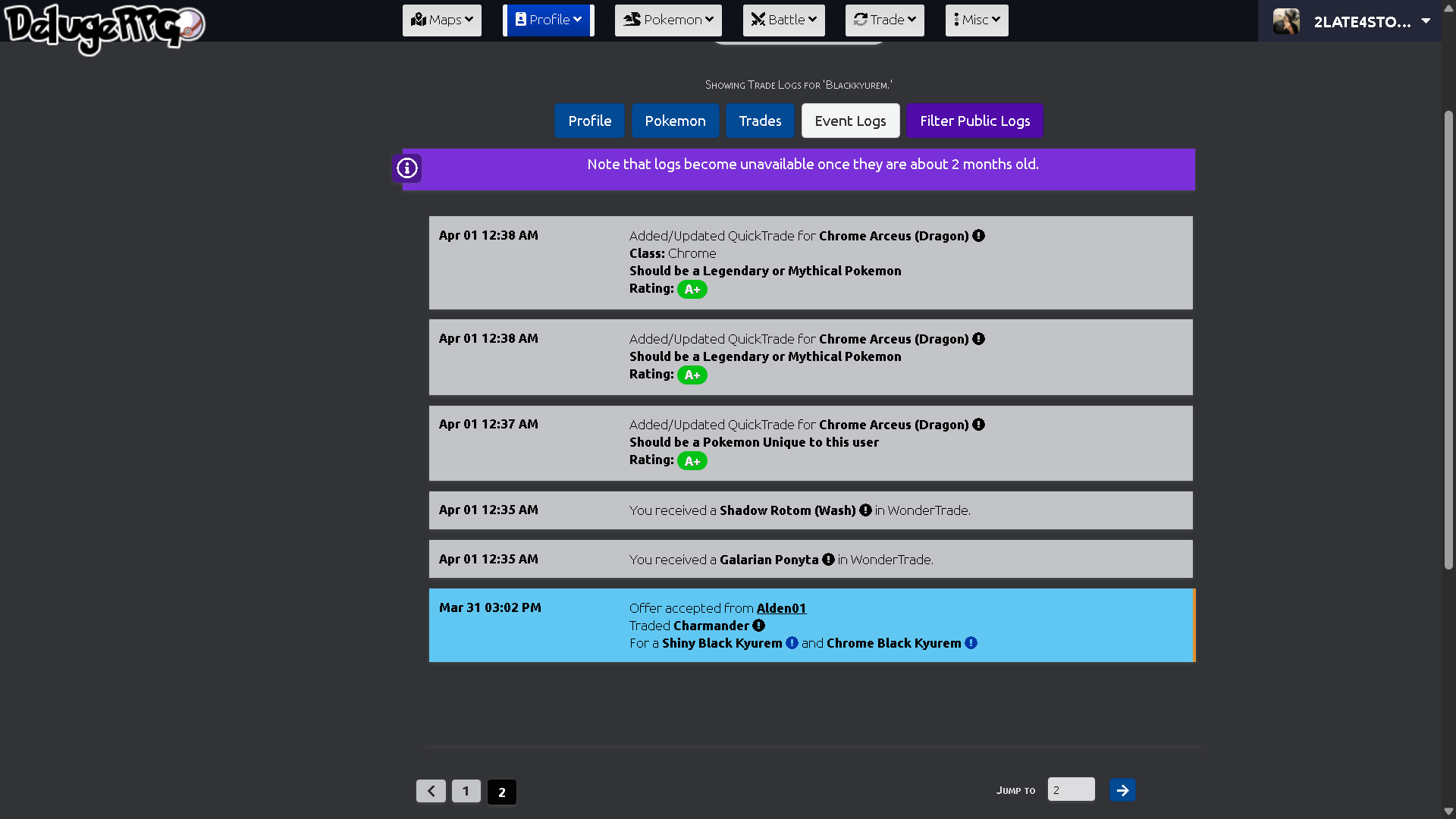Click the Pokemon creature icon in navbar

pos(632,20)
